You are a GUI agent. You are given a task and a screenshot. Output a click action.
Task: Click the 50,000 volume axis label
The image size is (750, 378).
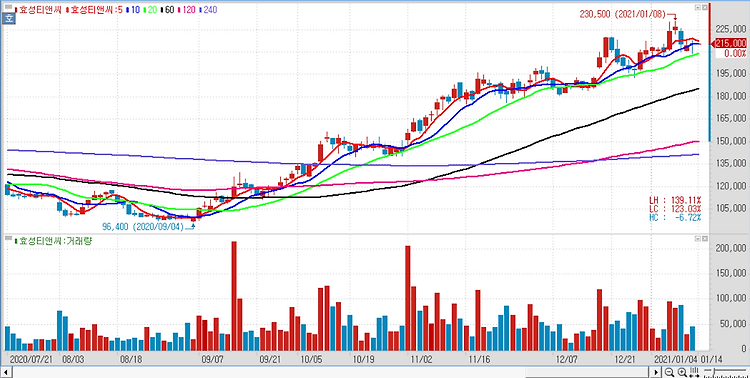(732, 324)
